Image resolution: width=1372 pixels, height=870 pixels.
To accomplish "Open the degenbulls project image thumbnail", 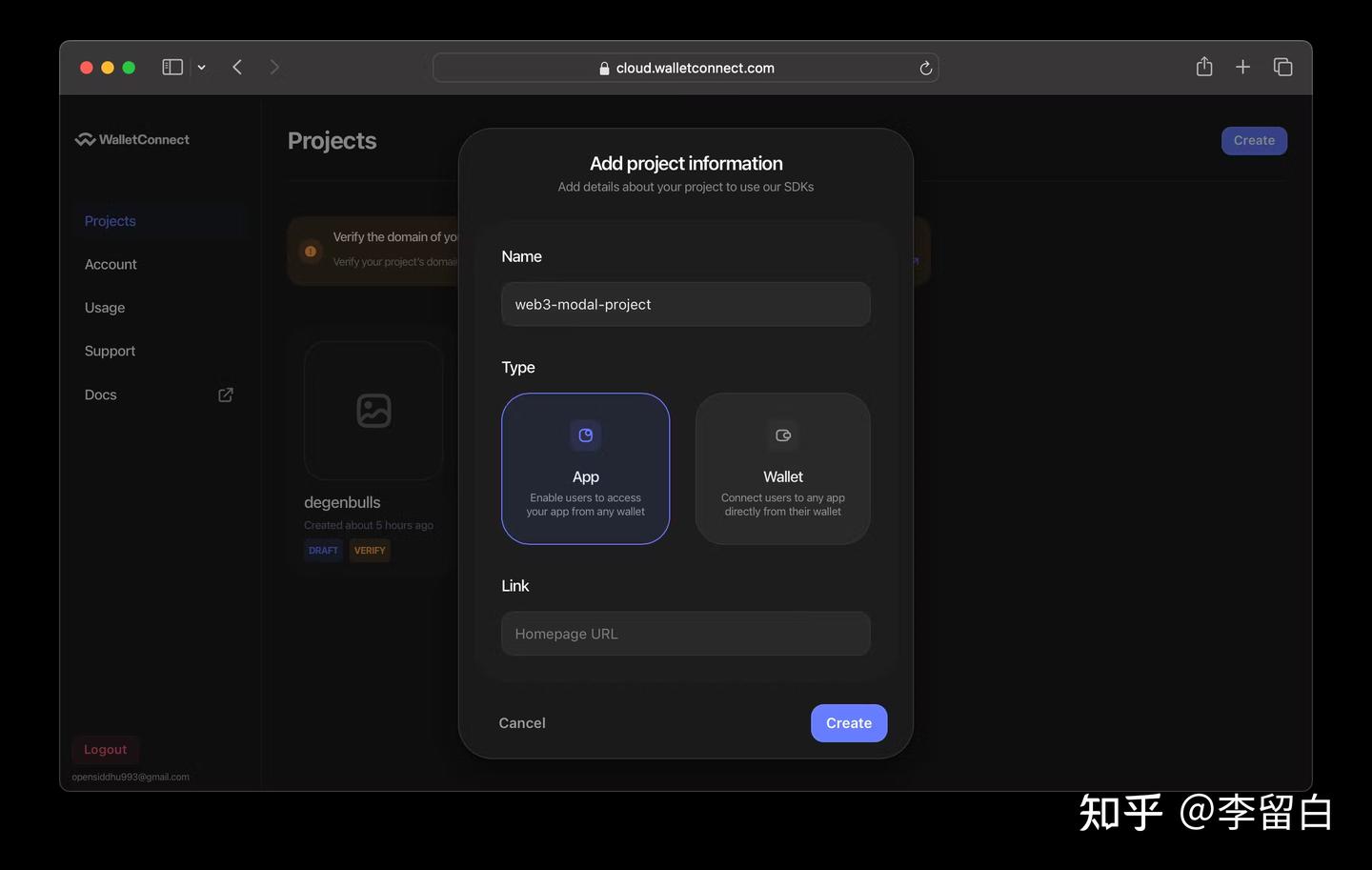I will click(373, 411).
